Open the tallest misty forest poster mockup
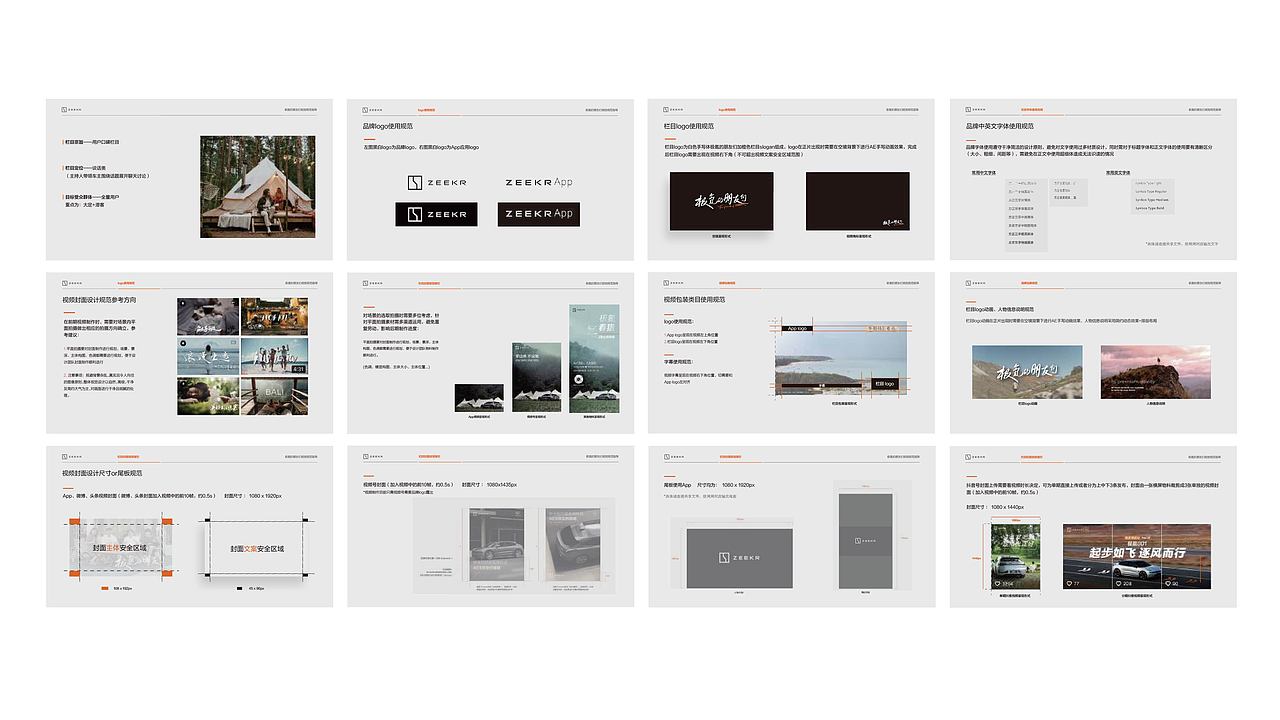Viewport: 1280px width, 720px height. 594,357
